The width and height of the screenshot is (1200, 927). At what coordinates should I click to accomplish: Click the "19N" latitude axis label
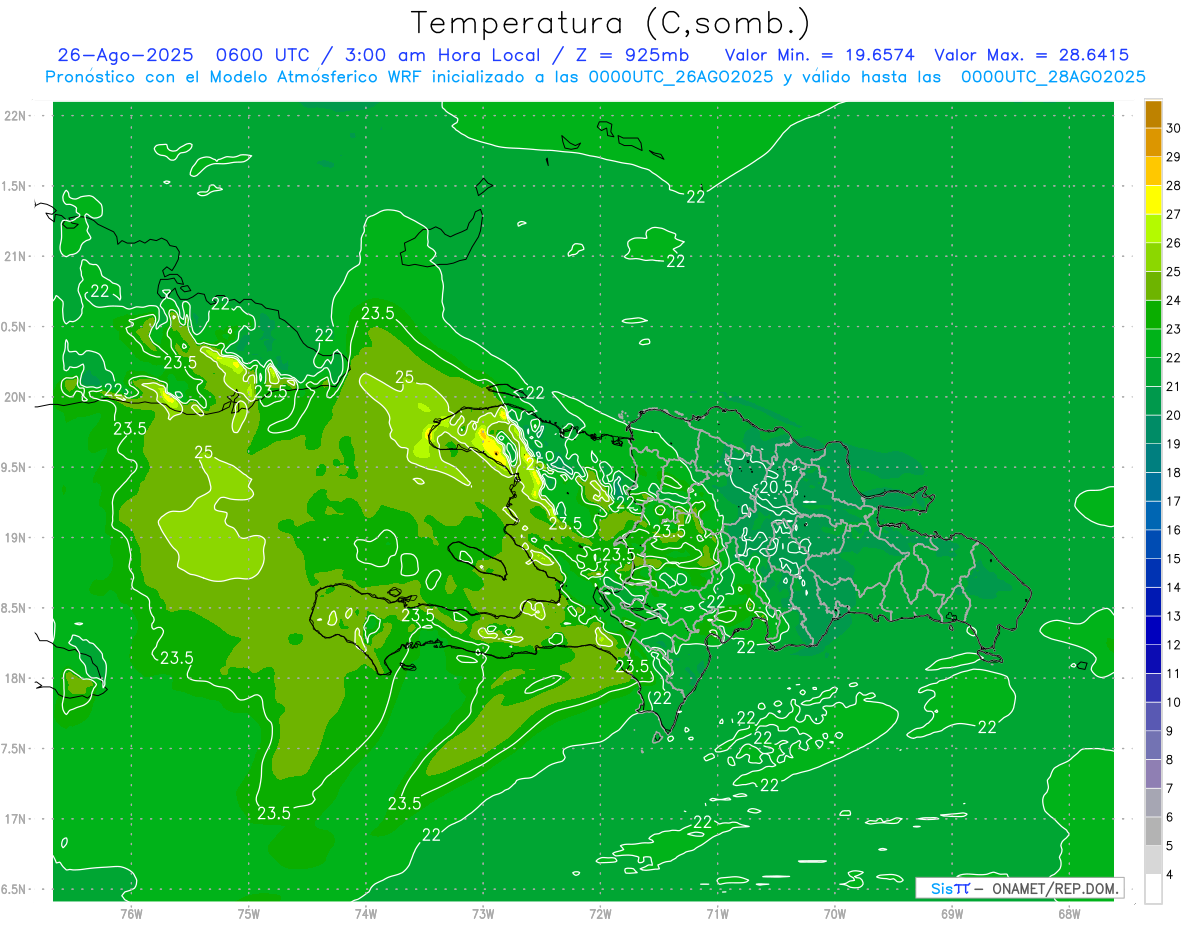coord(16,538)
